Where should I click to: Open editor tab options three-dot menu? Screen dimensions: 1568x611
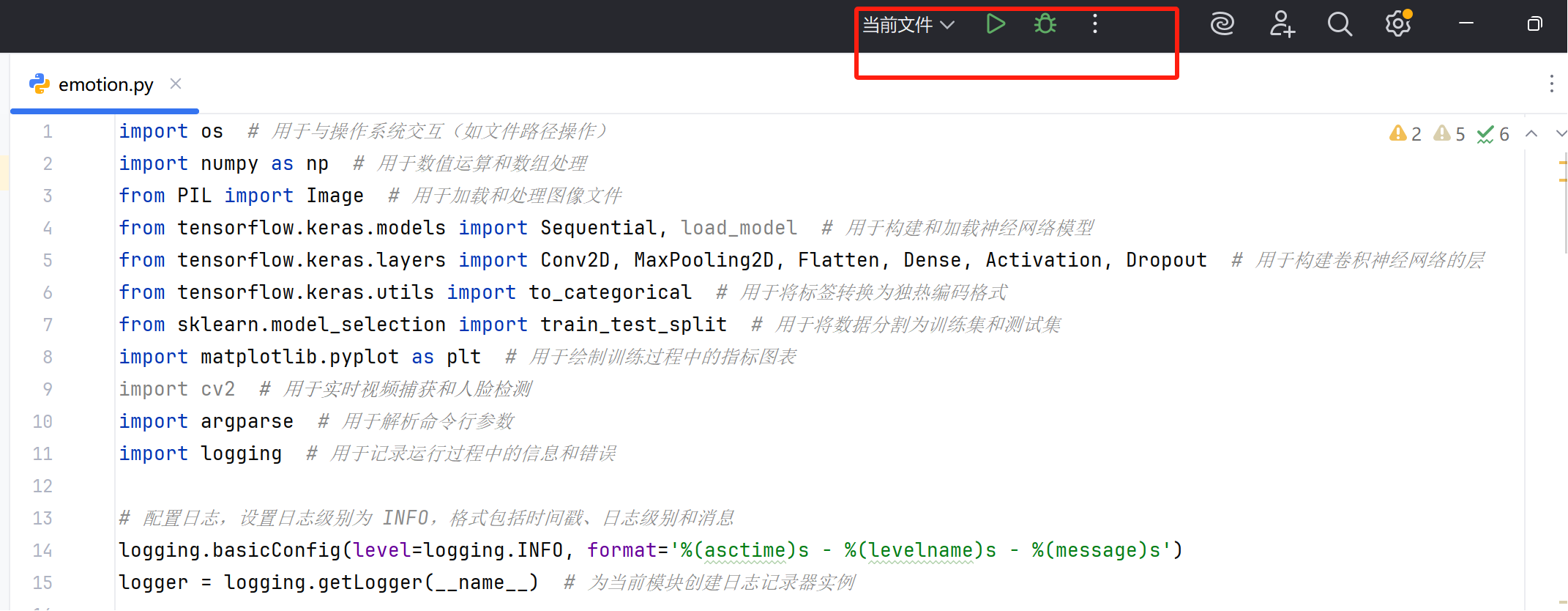coord(1551,84)
